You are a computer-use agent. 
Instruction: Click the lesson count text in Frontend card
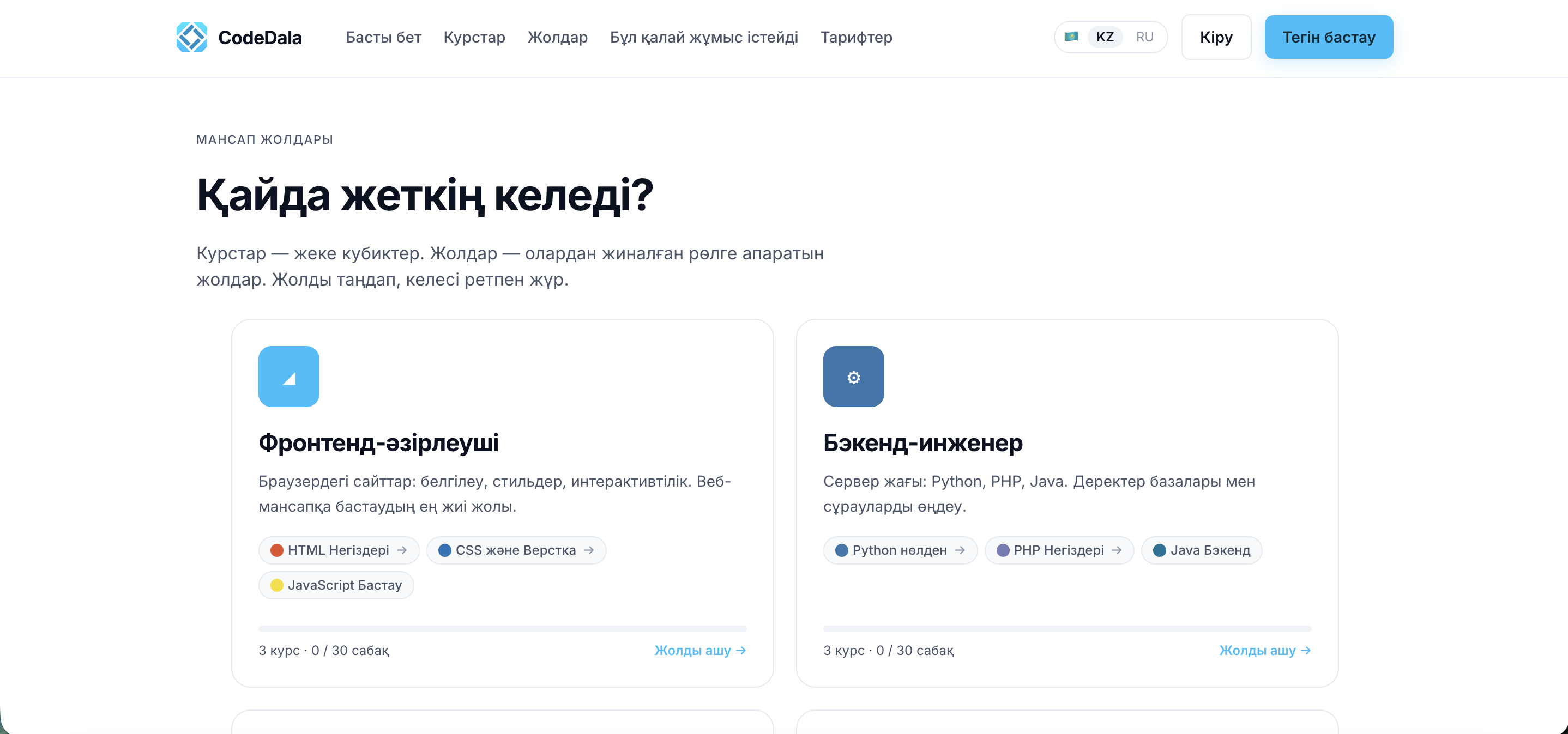(x=324, y=650)
